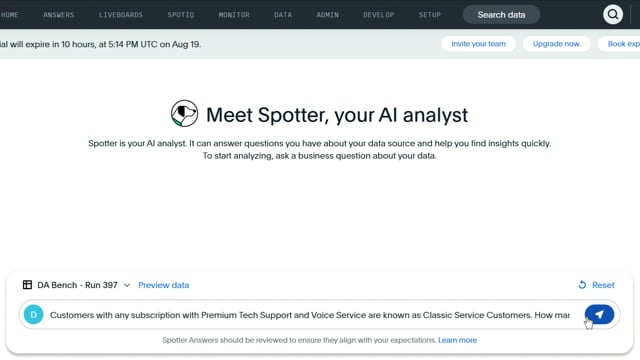Viewport: 640px width, 360px height.
Task: Click the magnifier search icon in header
Action: pyautogui.click(x=613, y=15)
